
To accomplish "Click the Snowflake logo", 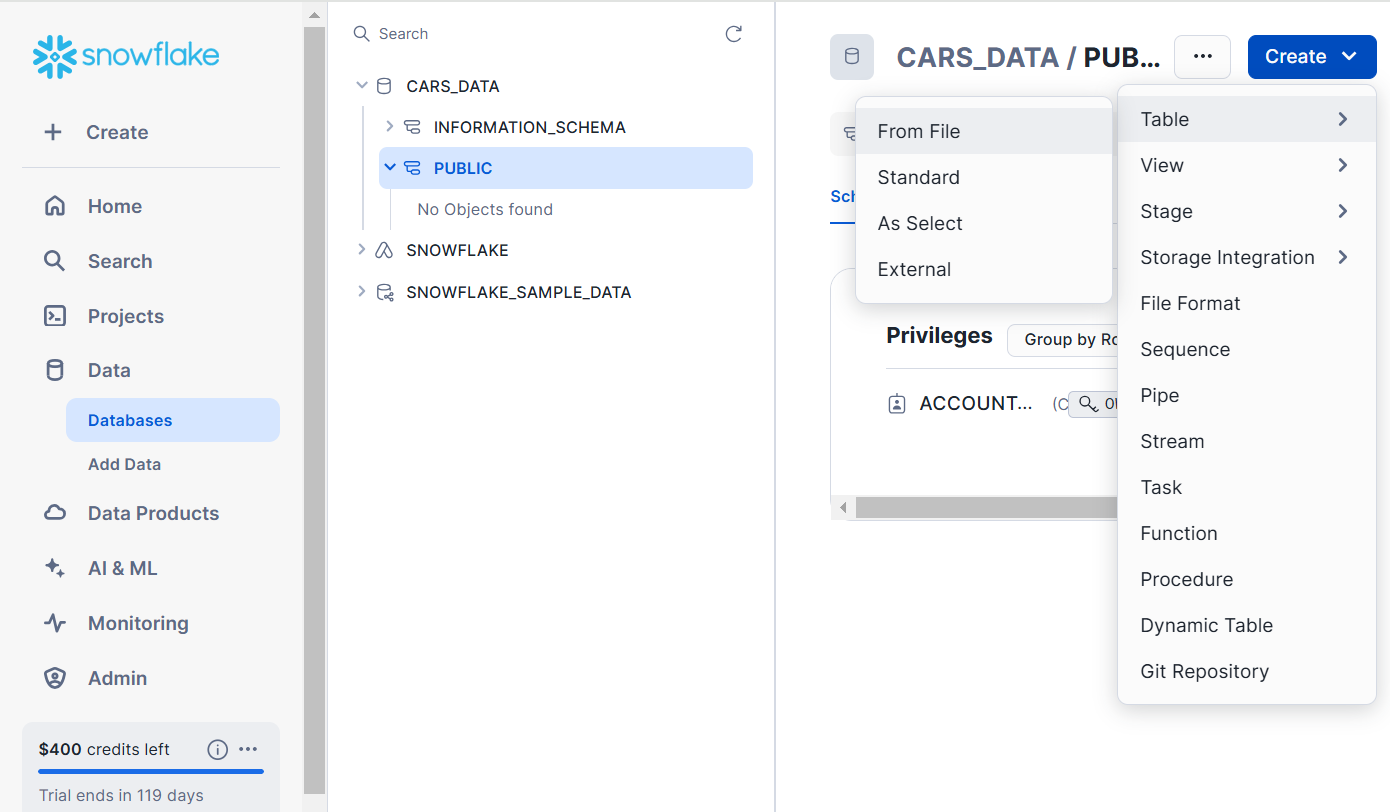I will click(126, 57).
